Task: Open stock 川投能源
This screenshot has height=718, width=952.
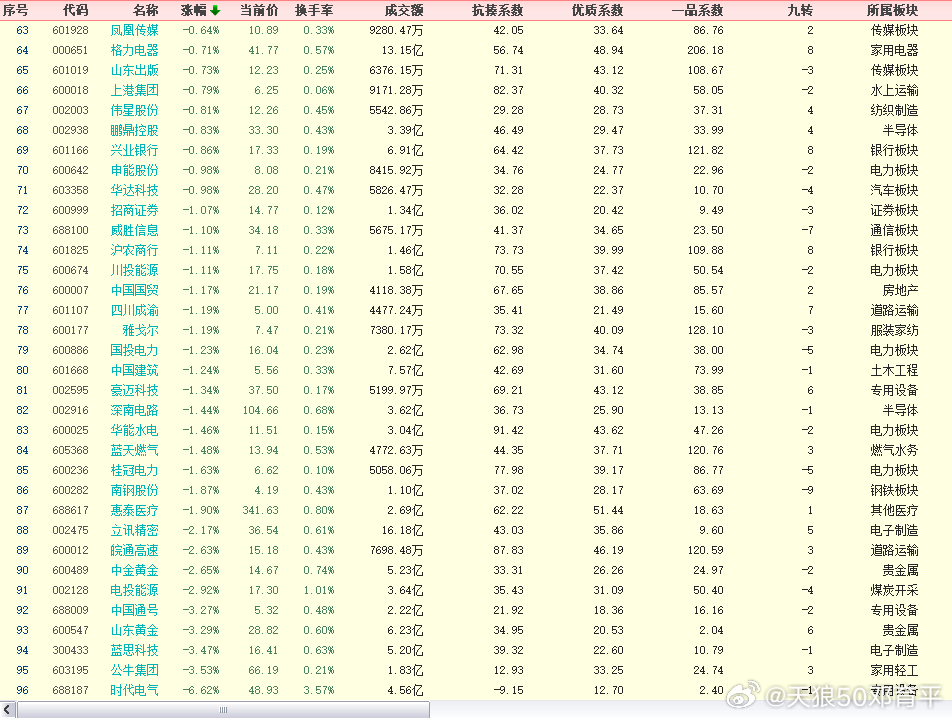Action: [134, 271]
